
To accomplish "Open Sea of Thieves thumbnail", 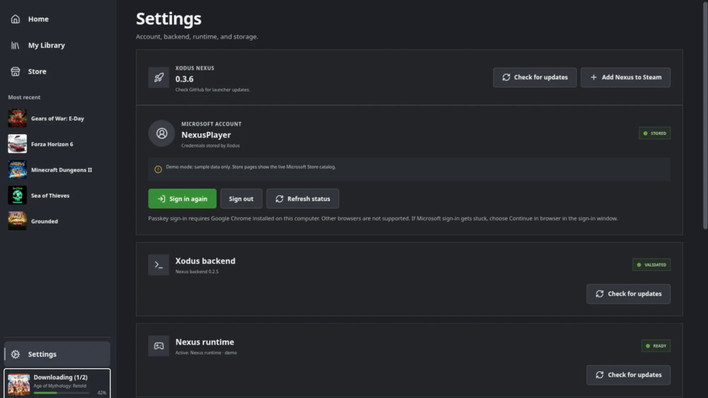I will click(x=17, y=196).
